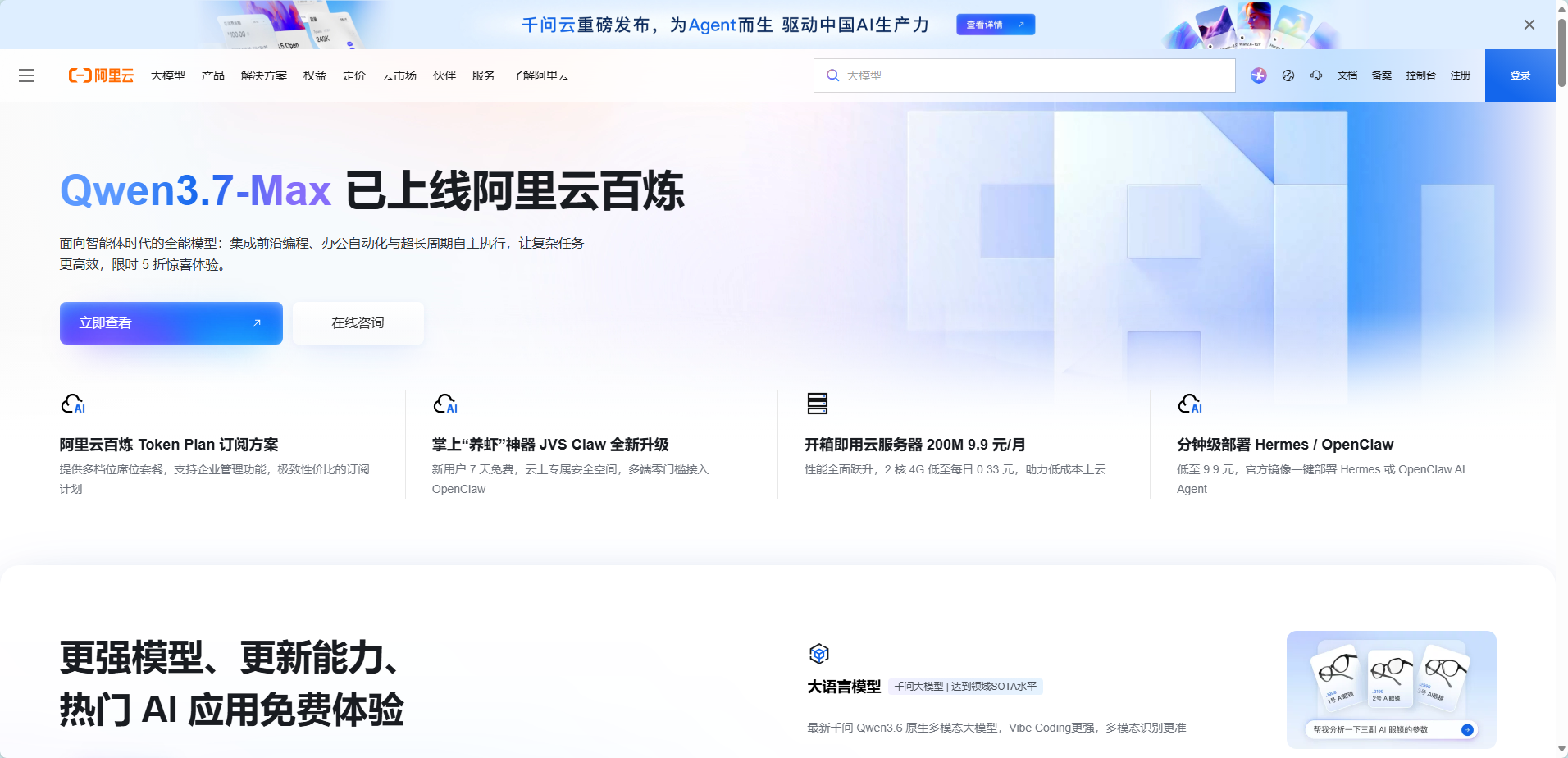The width and height of the screenshot is (1568, 758).
Task: Click the search magnifier icon
Action: click(x=832, y=75)
